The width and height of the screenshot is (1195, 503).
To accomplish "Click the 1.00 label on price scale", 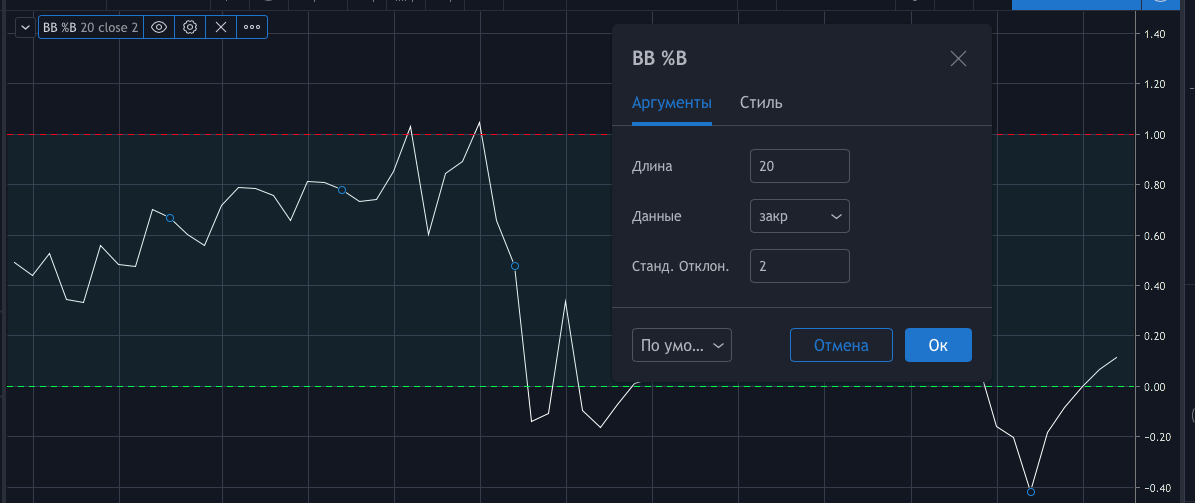I will (1155, 135).
